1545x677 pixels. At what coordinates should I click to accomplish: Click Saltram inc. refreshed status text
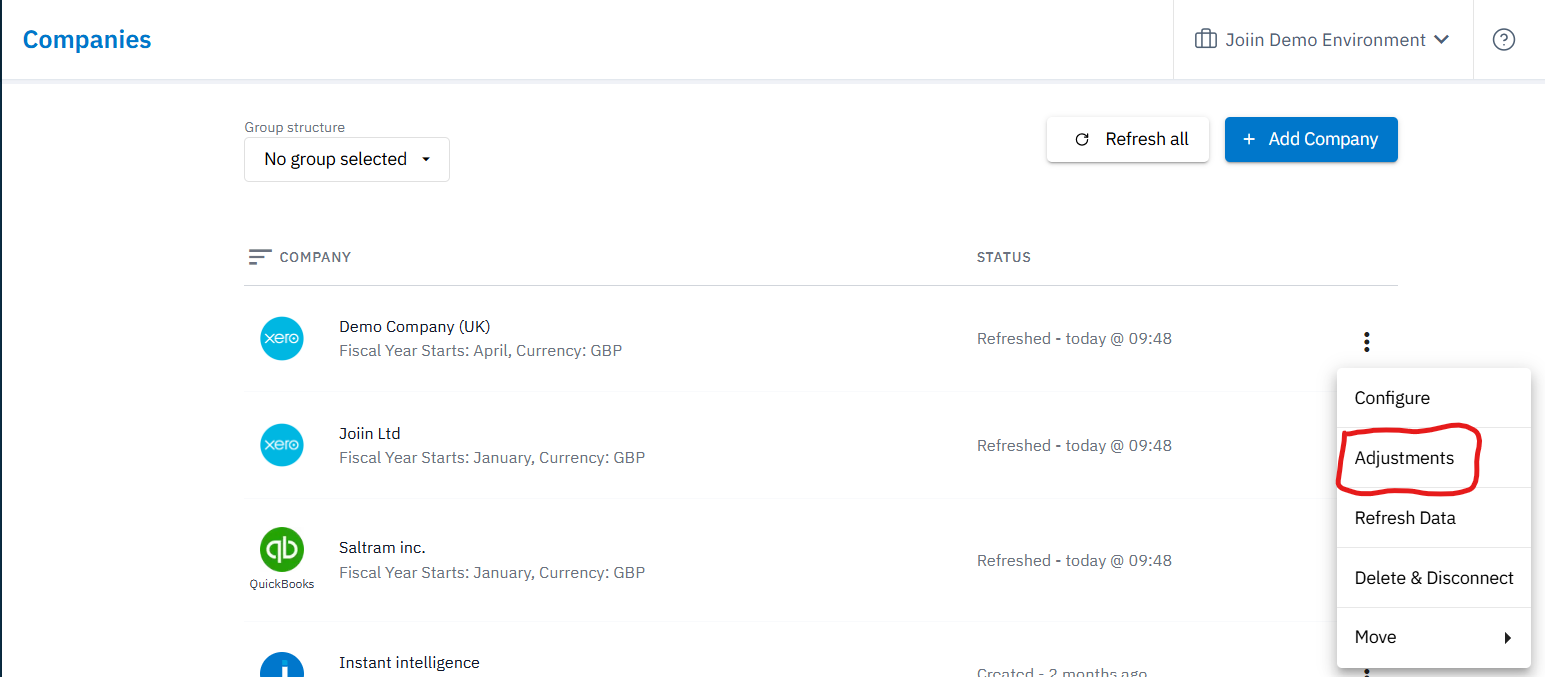[1074, 561]
